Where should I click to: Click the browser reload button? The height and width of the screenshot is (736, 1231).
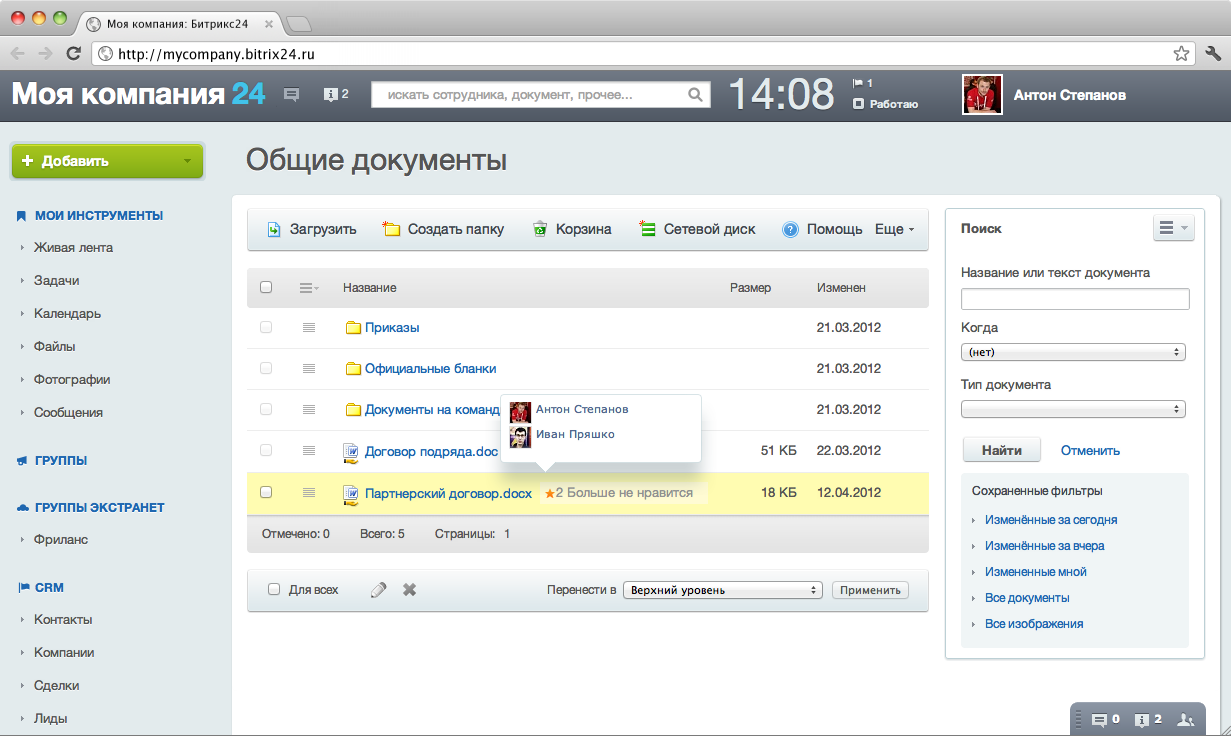click(x=73, y=54)
